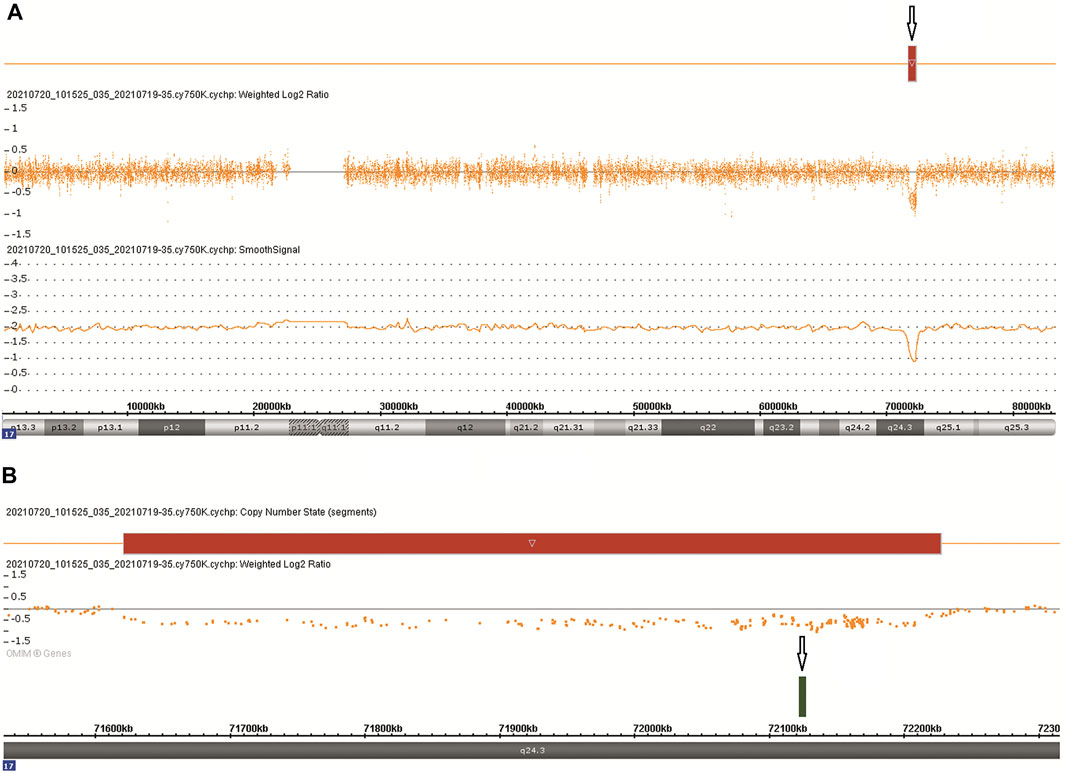Select the p11.2 cytoband
1065x773 pixels.
[247, 427]
